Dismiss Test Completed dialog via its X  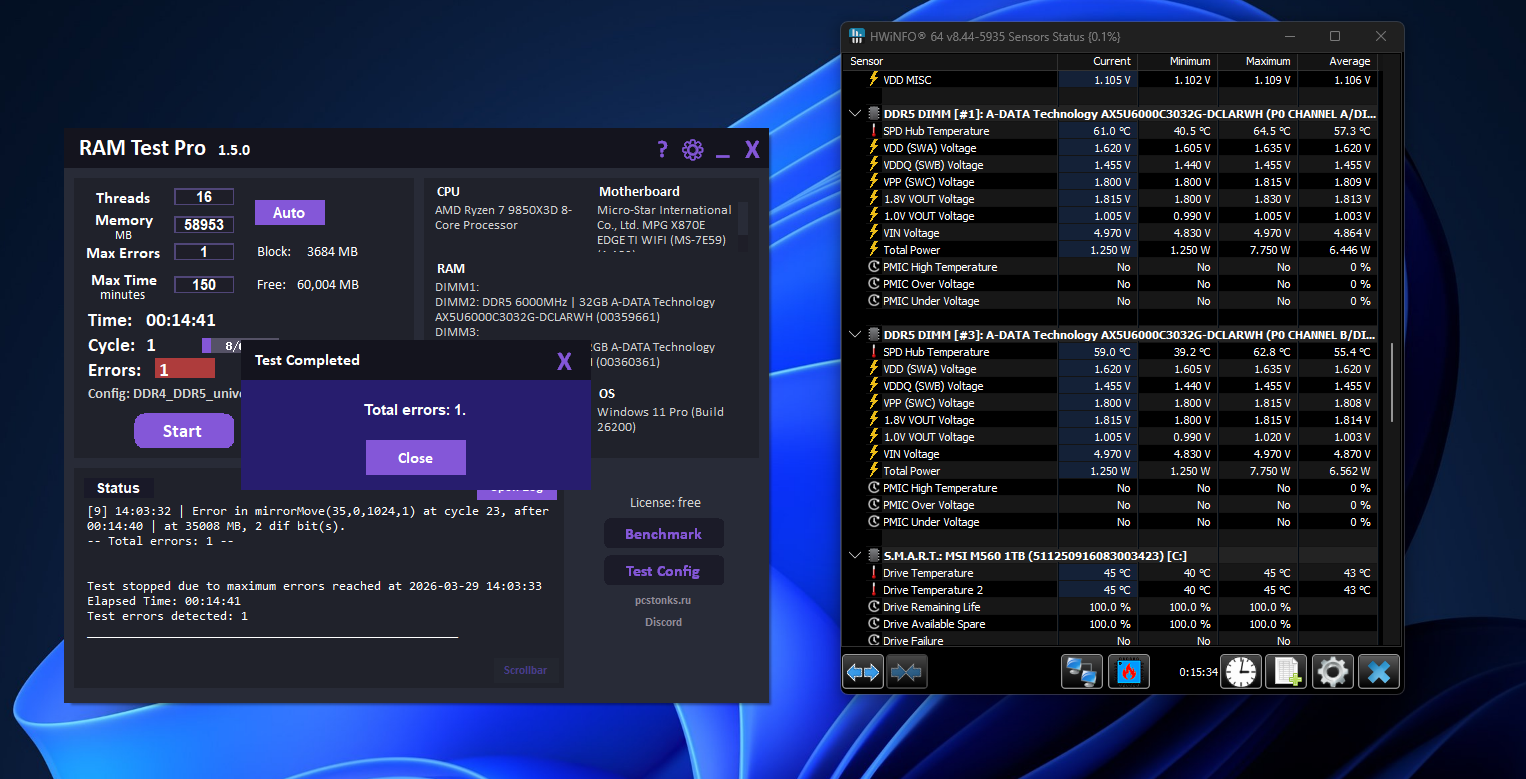564,361
